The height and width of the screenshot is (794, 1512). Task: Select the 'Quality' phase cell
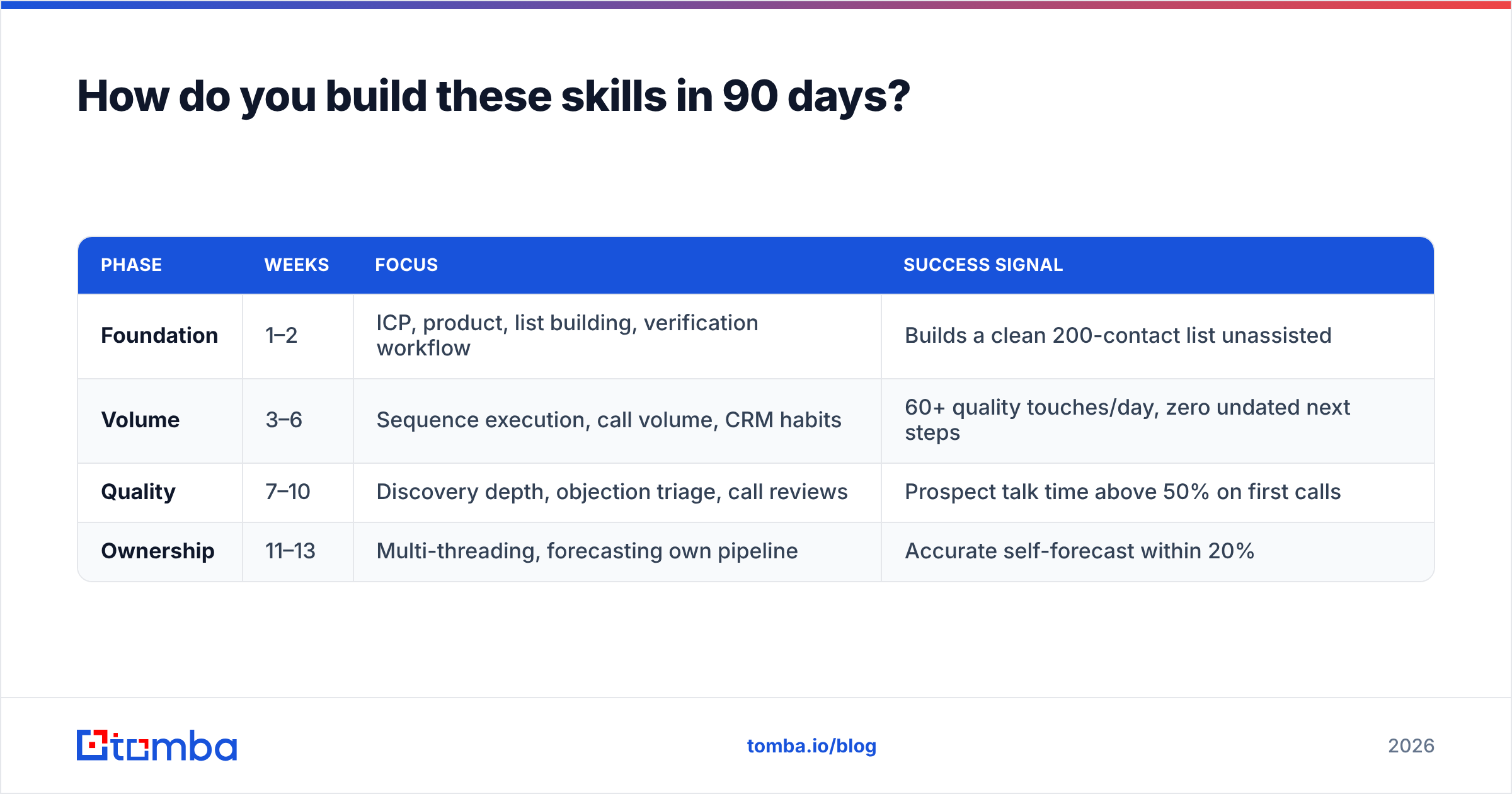[160, 492]
